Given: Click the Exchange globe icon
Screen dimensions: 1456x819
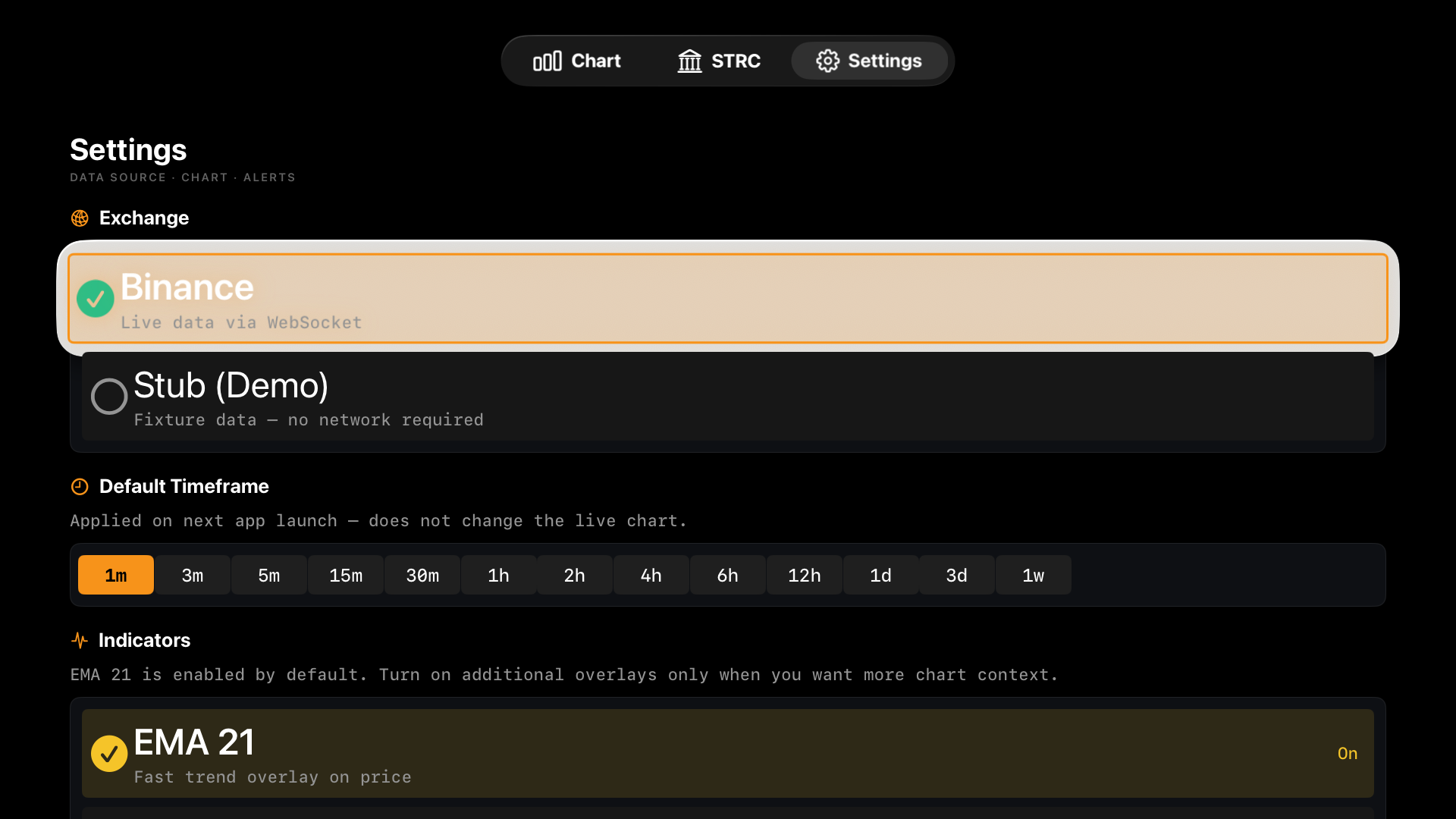Looking at the screenshot, I should [80, 218].
